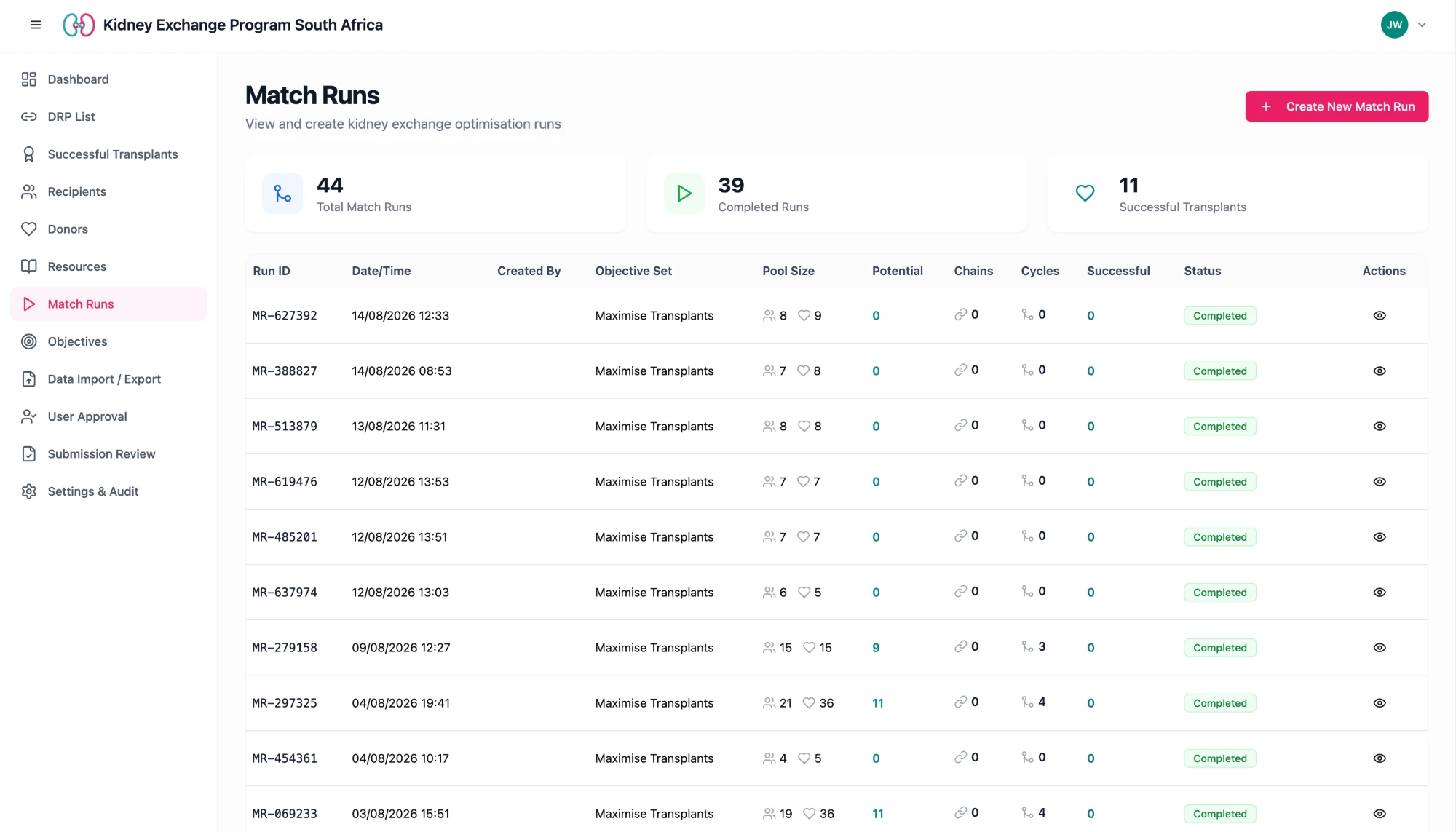Click the recipients pool icon for MR-297325
Image resolution: width=1456 pixels, height=832 pixels.
769,703
